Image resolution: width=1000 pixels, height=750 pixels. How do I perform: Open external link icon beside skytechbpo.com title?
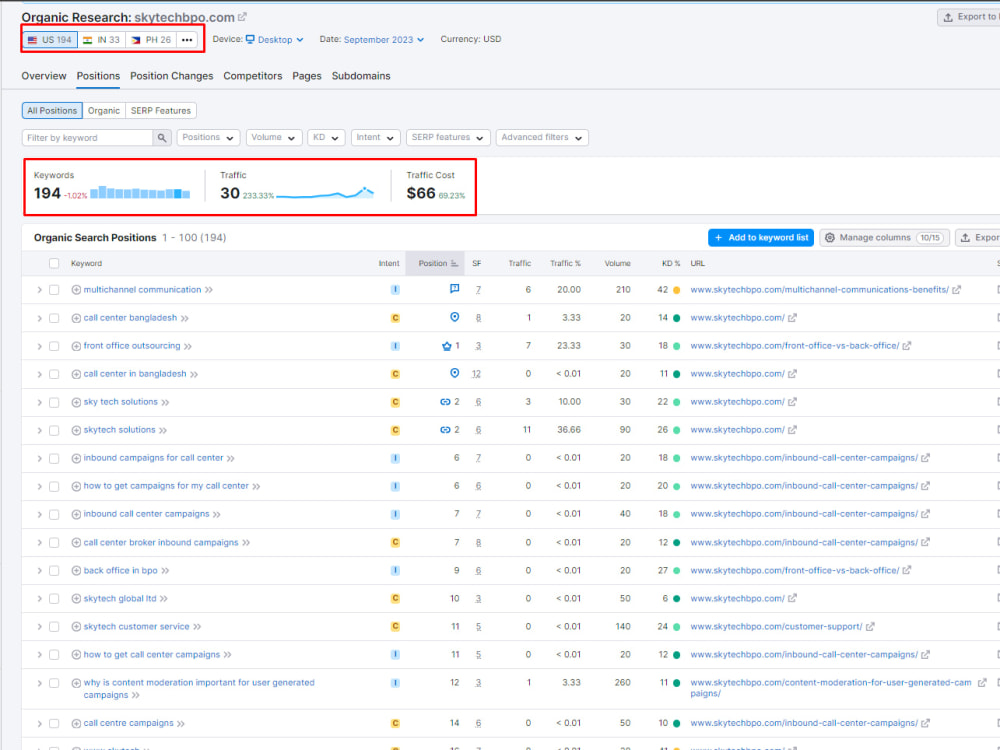[242, 17]
